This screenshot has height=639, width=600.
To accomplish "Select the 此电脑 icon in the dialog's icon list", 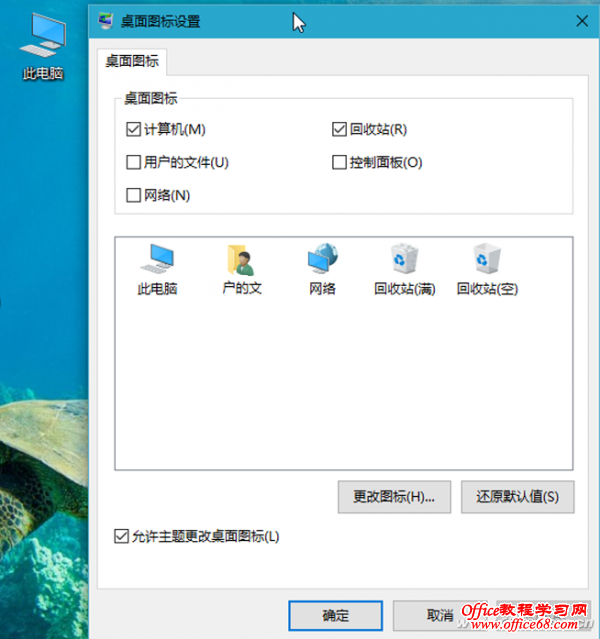I will click(157, 269).
